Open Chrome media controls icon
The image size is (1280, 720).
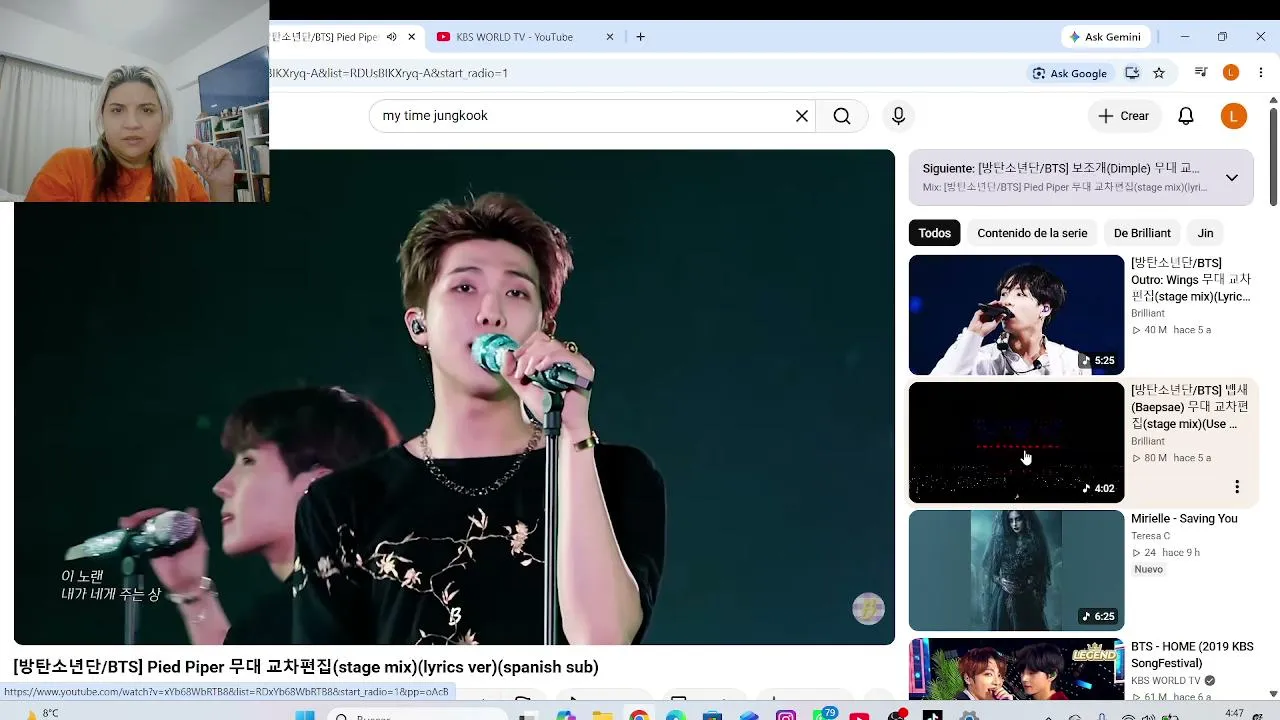tap(1201, 73)
